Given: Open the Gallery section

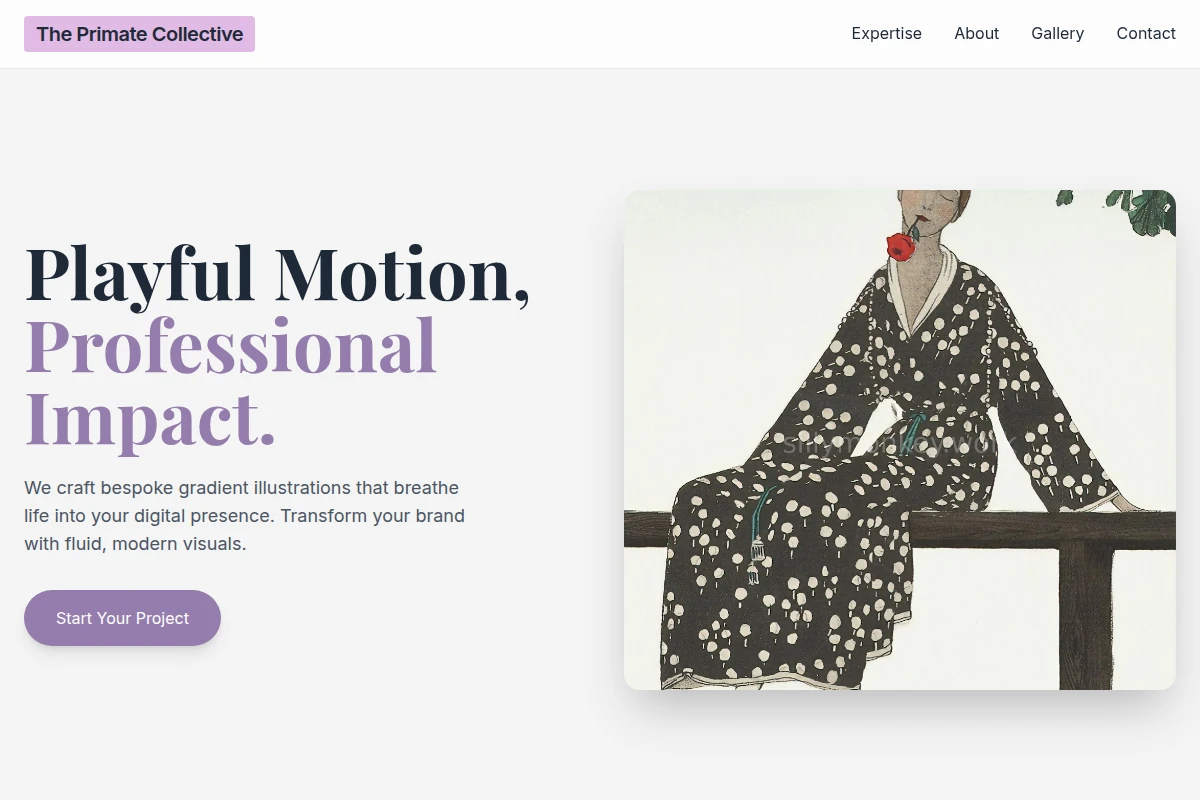Looking at the screenshot, I should point(1057,34).
